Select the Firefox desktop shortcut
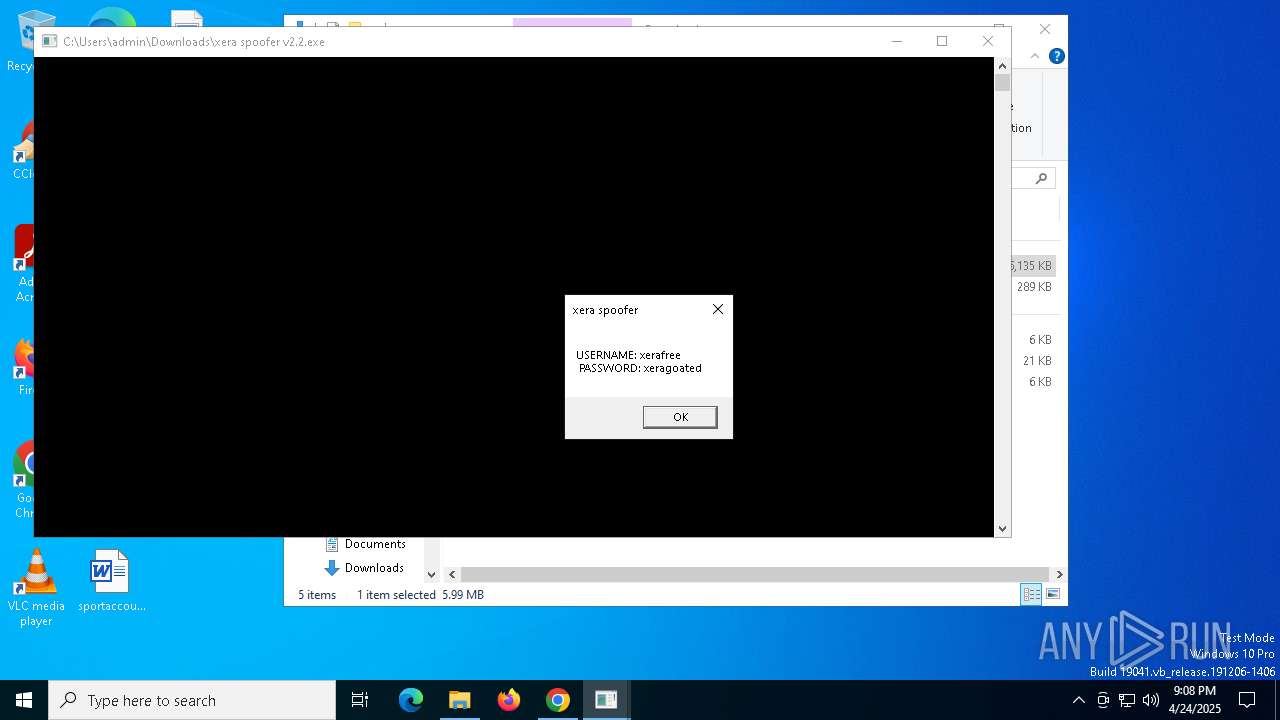 22,366
